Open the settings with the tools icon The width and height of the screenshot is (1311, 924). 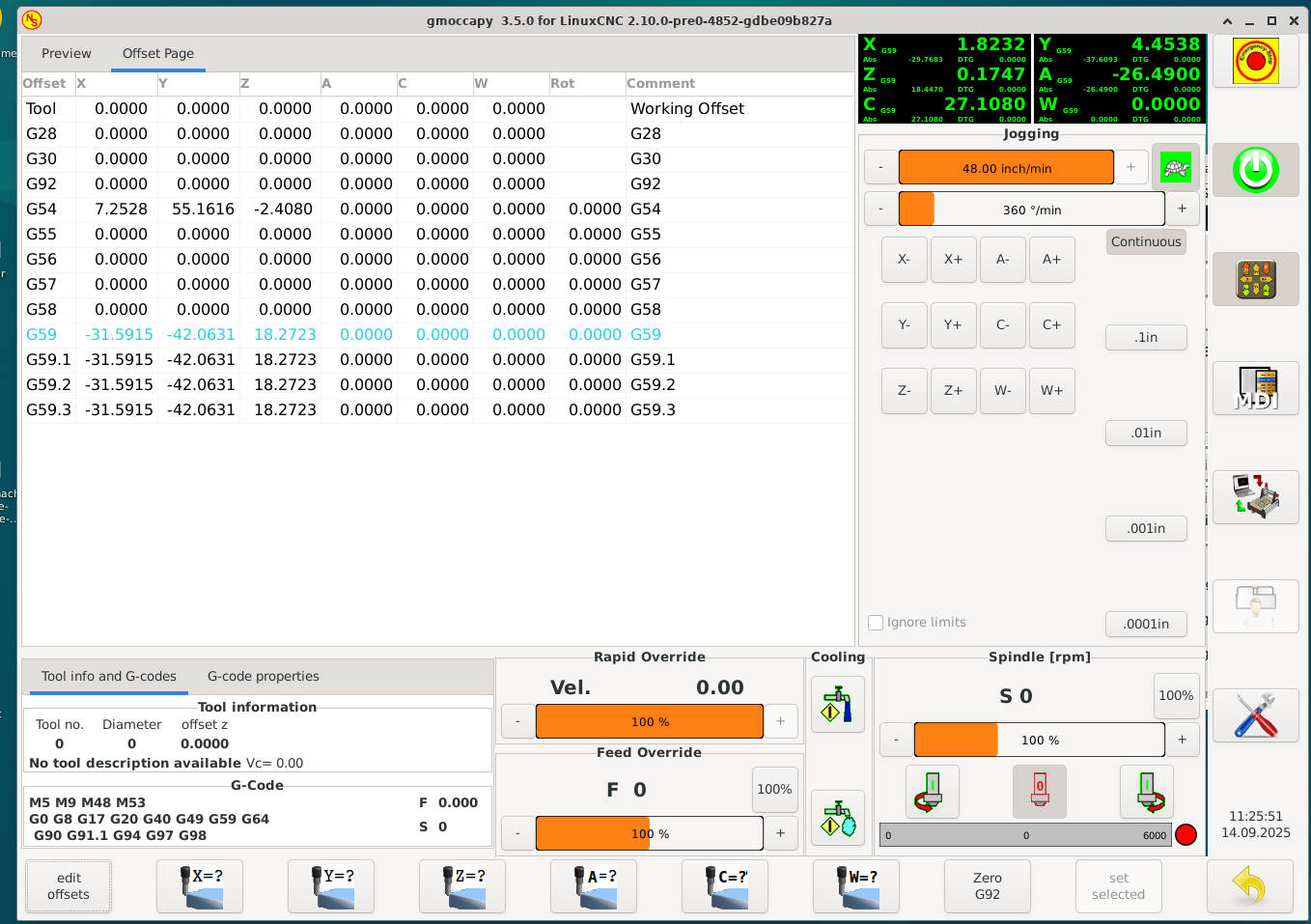click(x=1255, y=715)
